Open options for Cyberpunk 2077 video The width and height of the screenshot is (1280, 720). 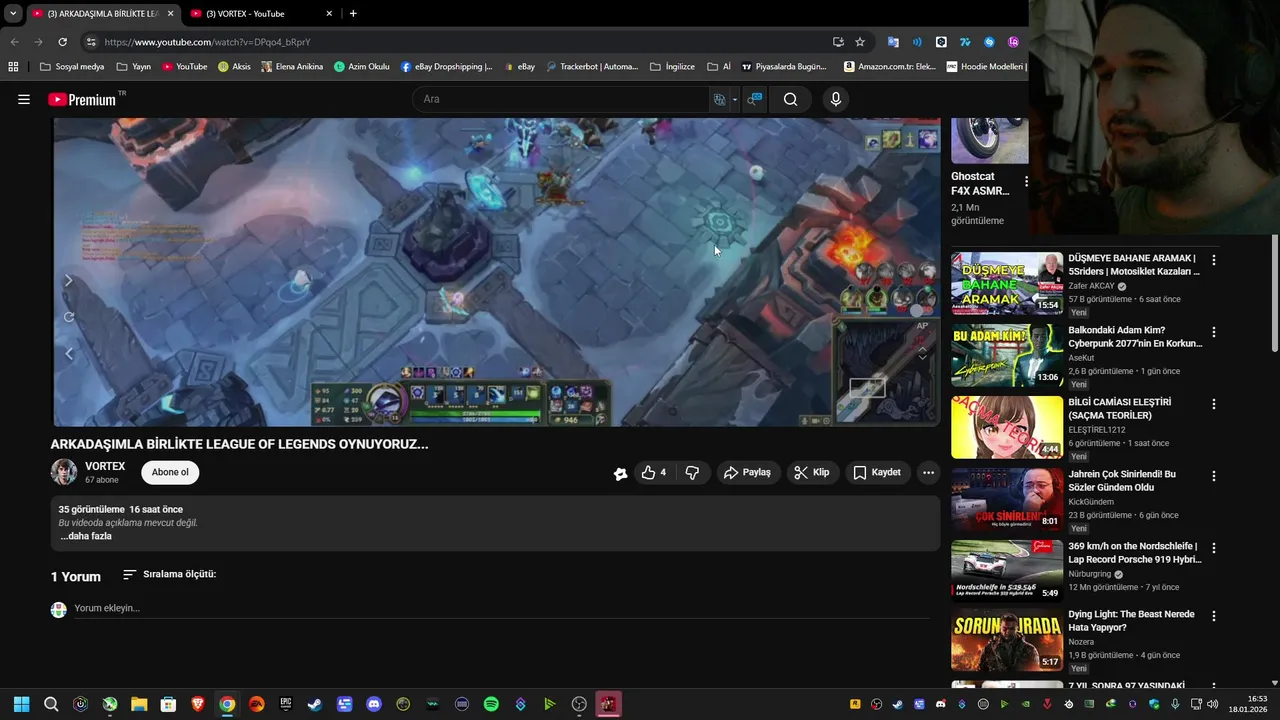point(1214,332)
